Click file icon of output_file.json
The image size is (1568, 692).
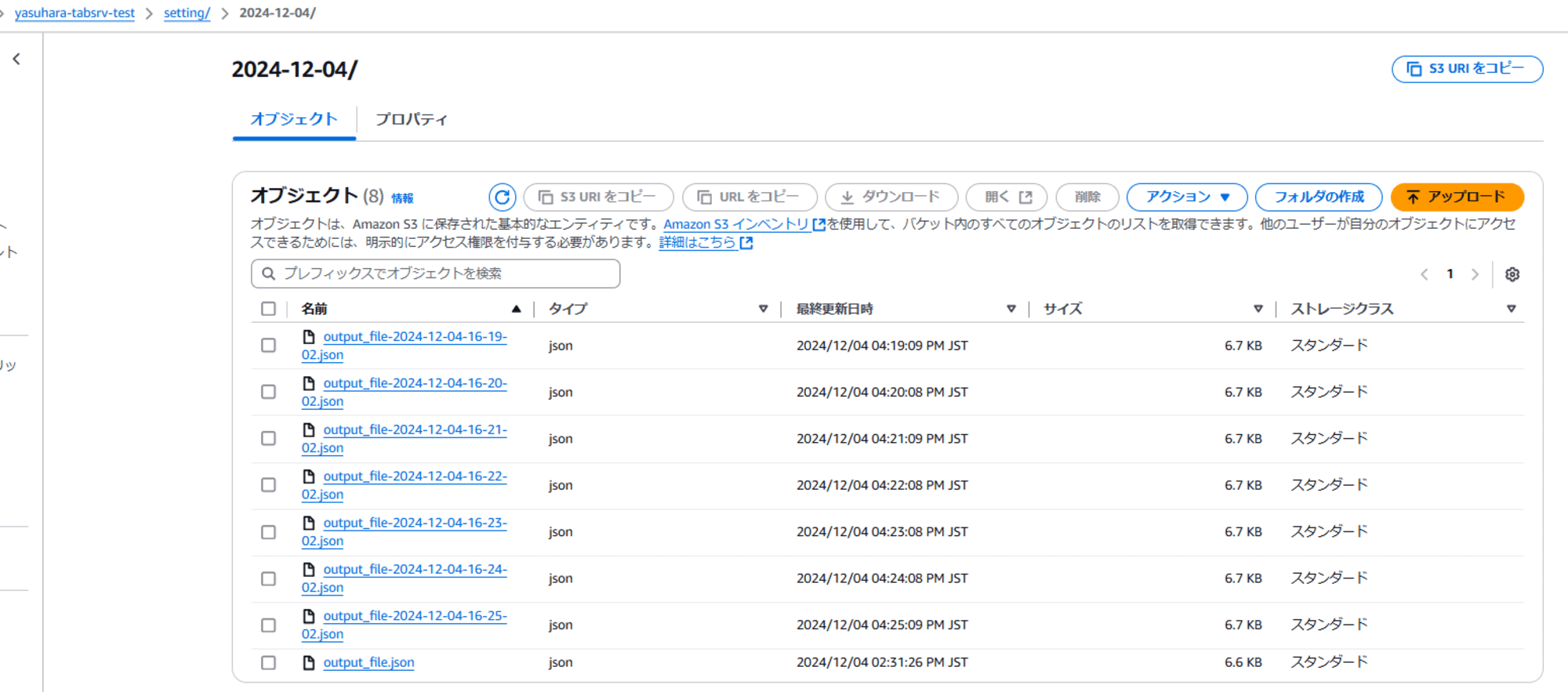coord(309,663)
